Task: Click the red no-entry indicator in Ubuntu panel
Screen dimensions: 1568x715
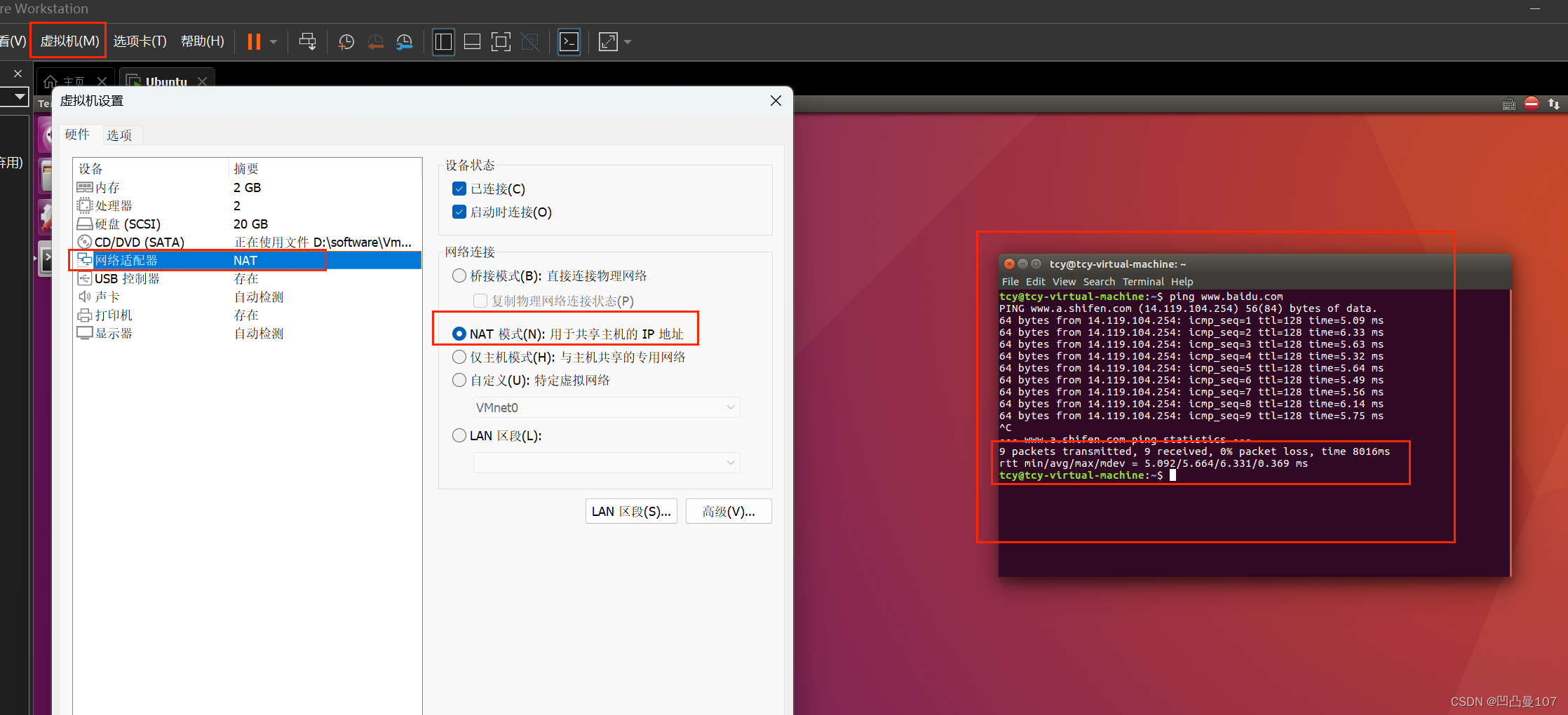Action: click(x=1532, y=104)
